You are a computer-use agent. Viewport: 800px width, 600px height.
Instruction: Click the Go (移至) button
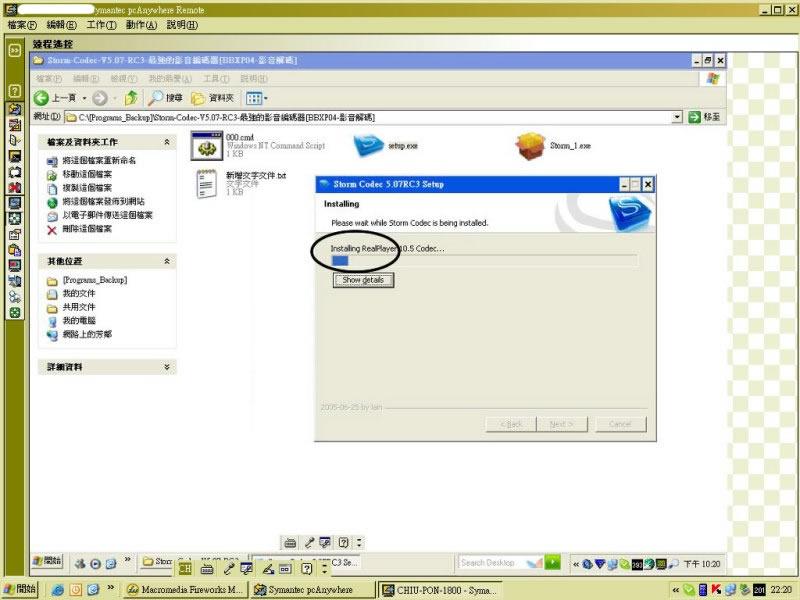coord(705,117)
